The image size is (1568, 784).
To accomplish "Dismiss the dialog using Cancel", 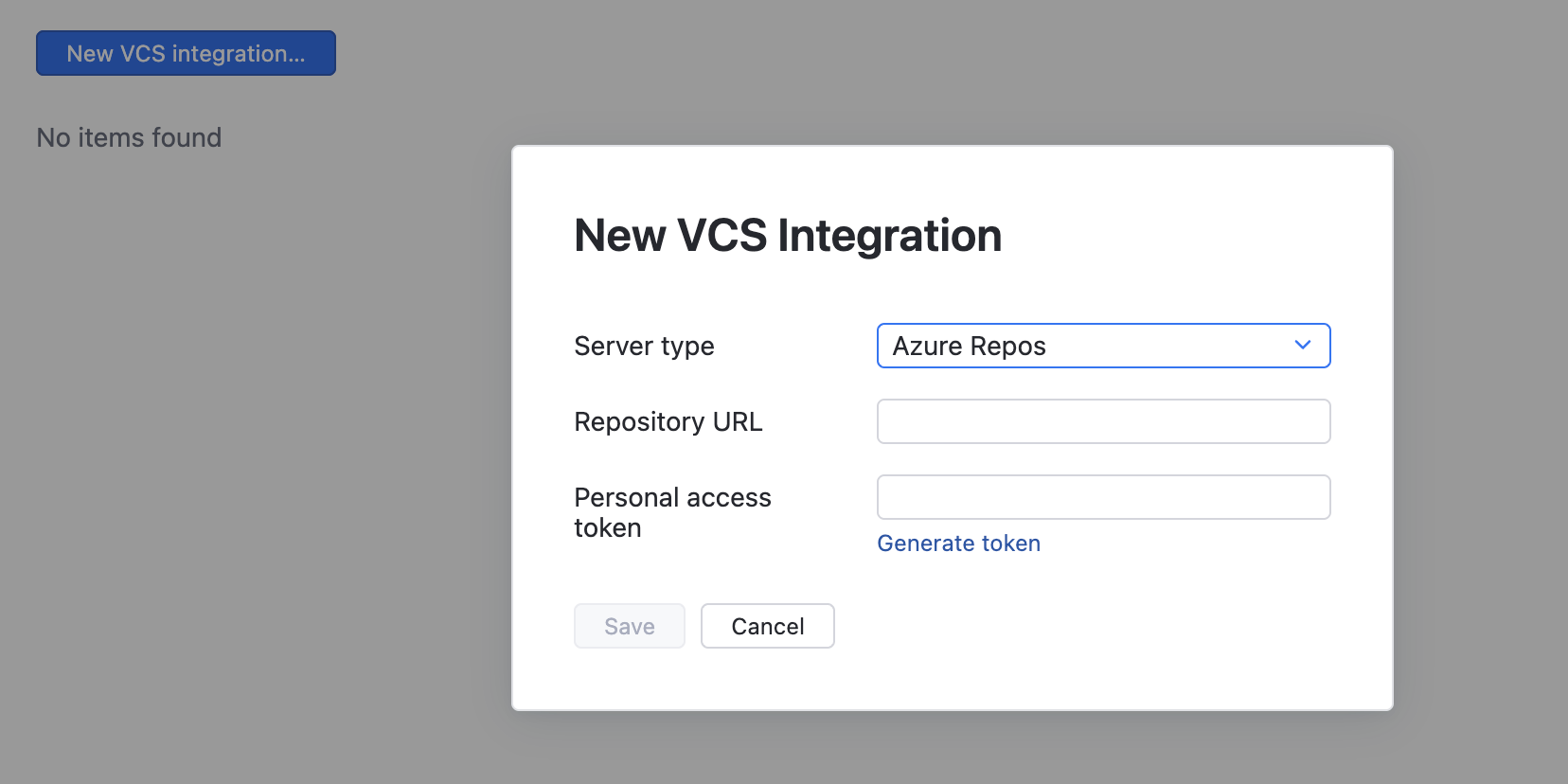I will (x=767, y=626).
